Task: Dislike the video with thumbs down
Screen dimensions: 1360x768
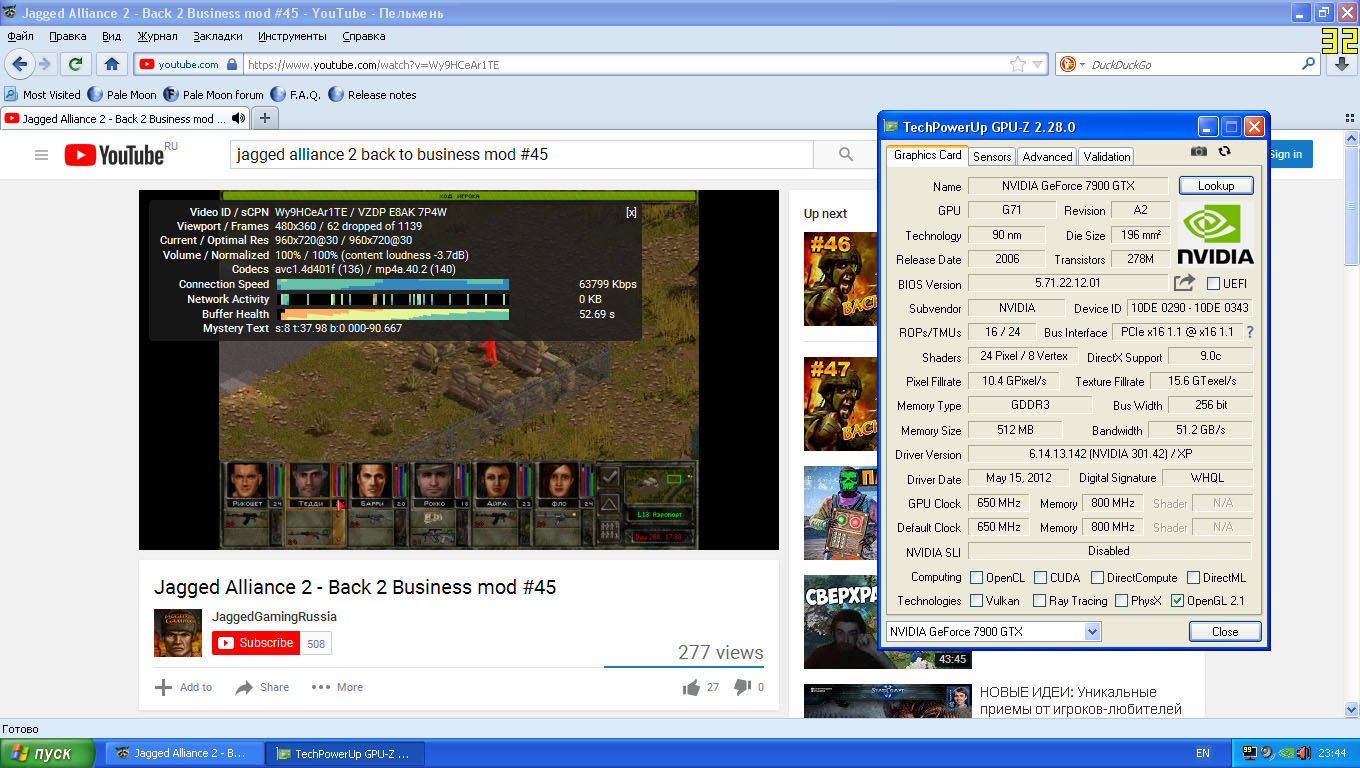Action: click(742, 687)
